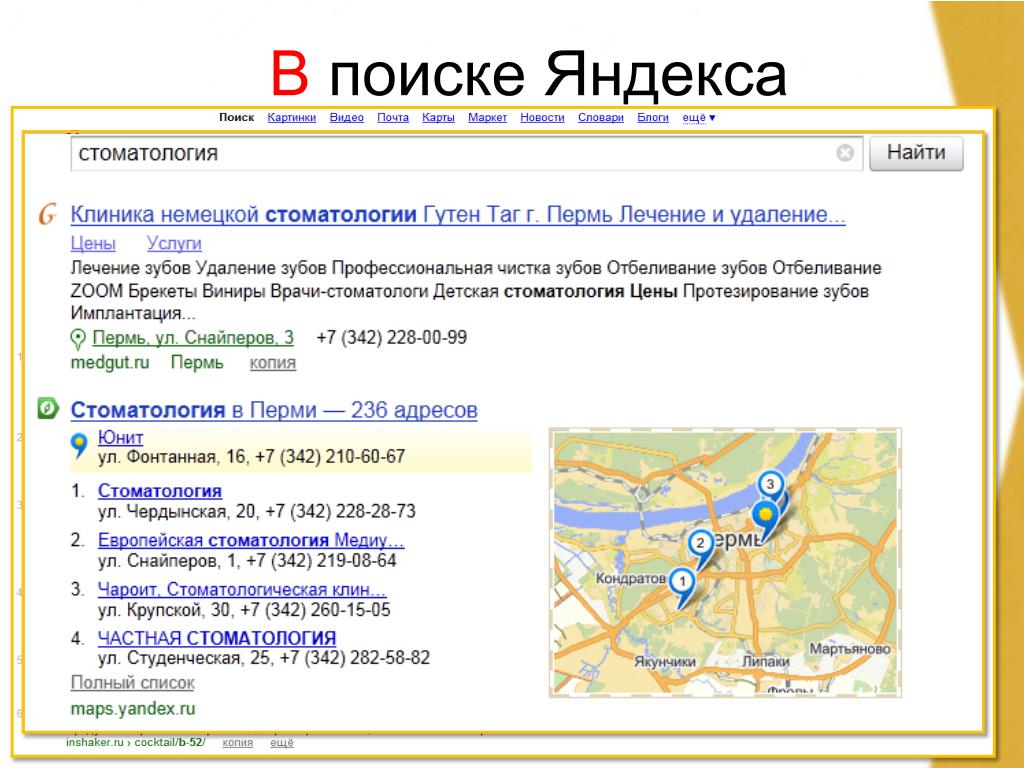Open Новости from the top navigation

[x=542, y=118]
